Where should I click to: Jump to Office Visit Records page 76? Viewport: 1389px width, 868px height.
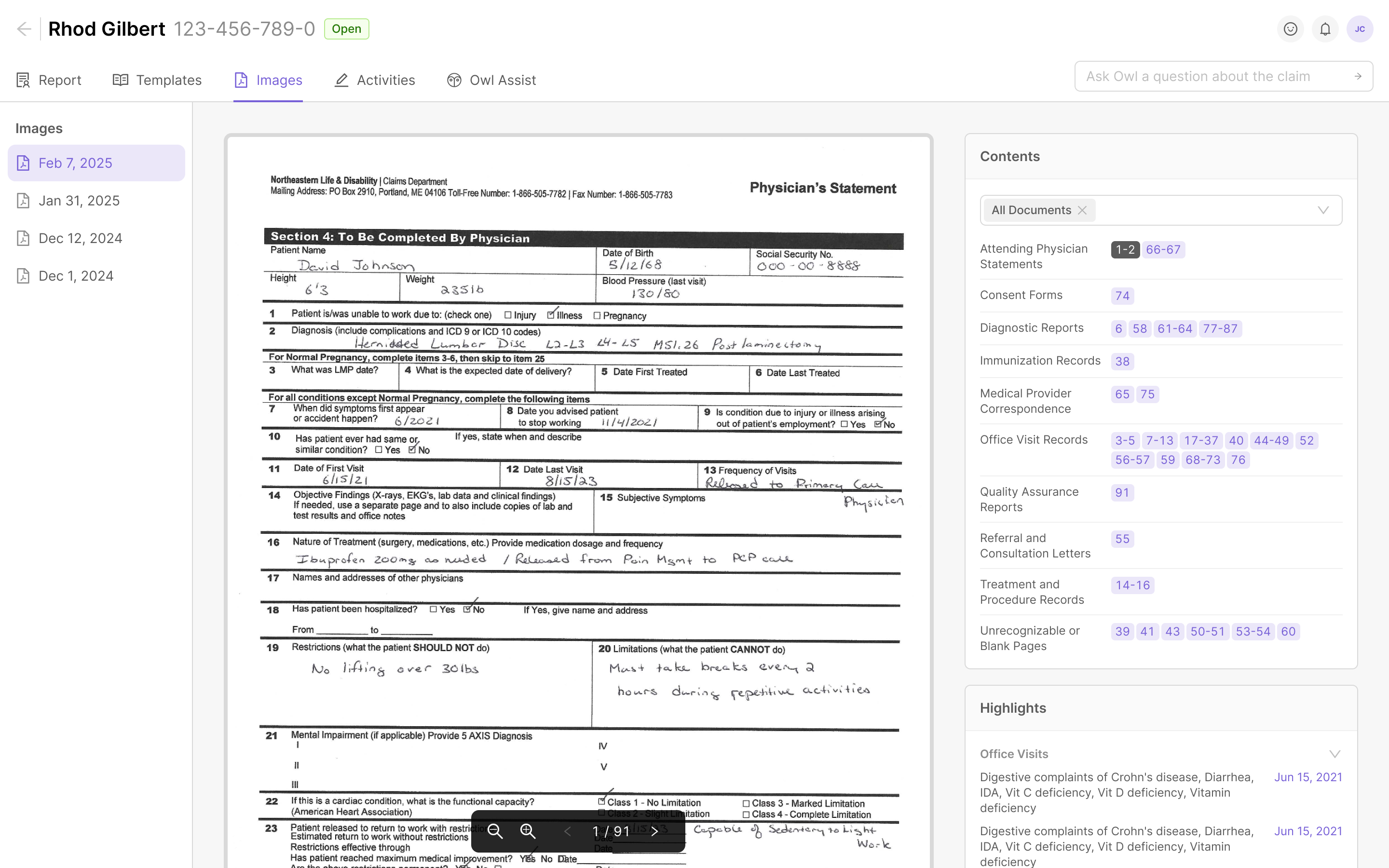pos(1238,461)
